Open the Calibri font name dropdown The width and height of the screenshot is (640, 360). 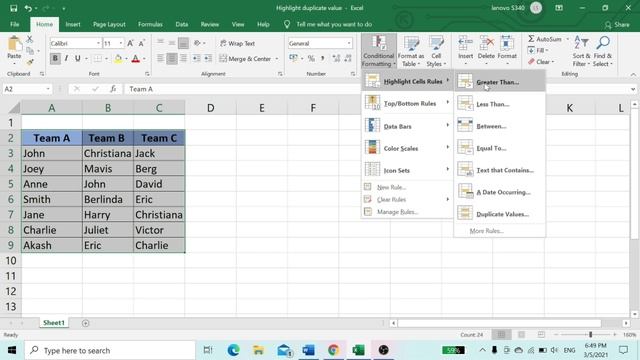pos(98,43)
